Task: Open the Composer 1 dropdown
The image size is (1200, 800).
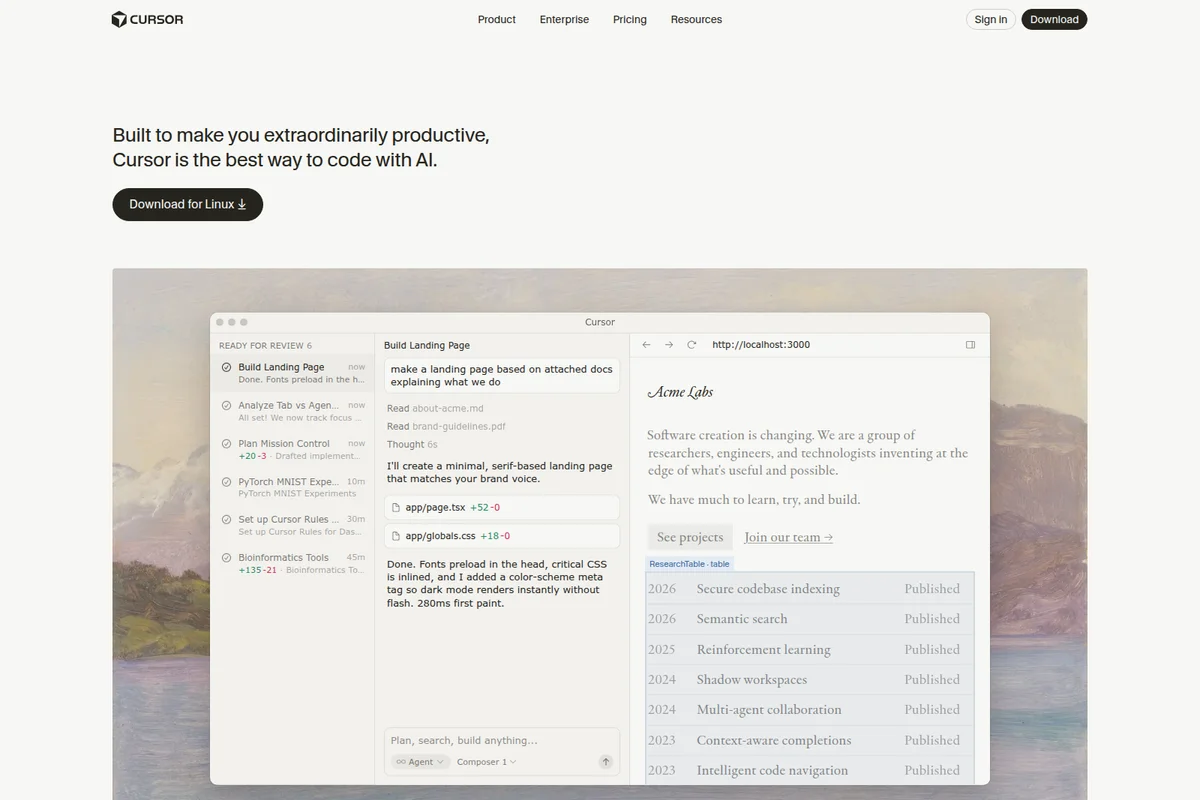Action: (x=485, y=761)
